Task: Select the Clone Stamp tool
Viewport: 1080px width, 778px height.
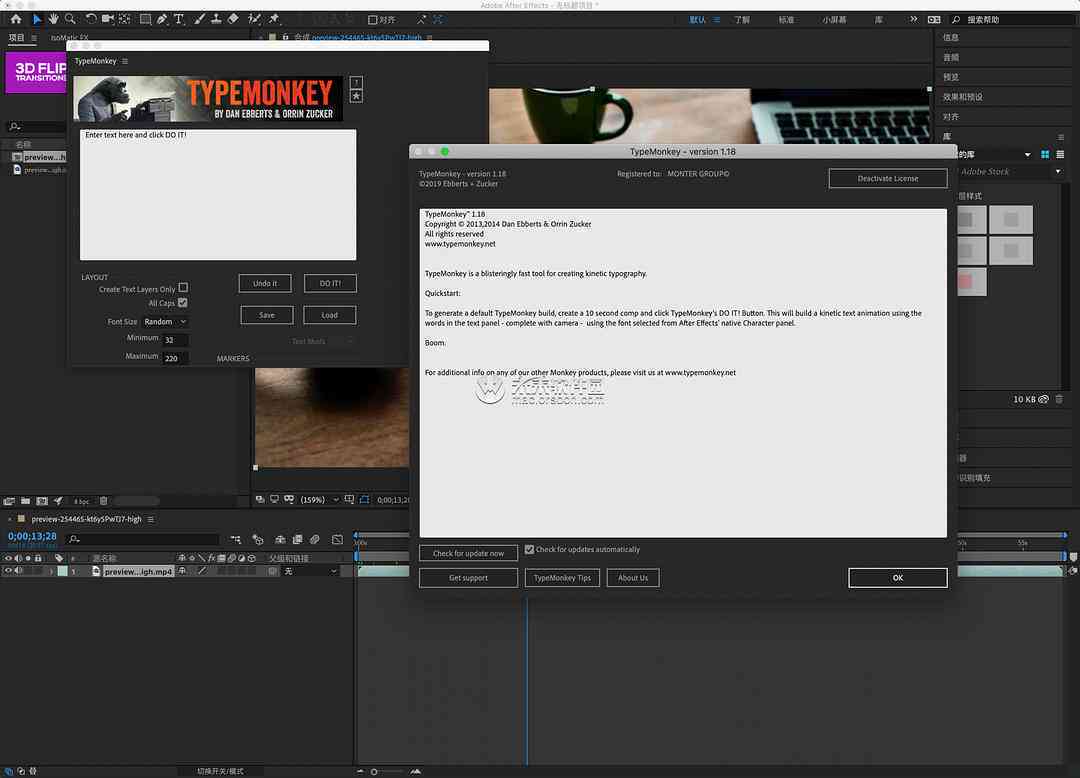Action: pyautogui.click(x=216, y=19)
